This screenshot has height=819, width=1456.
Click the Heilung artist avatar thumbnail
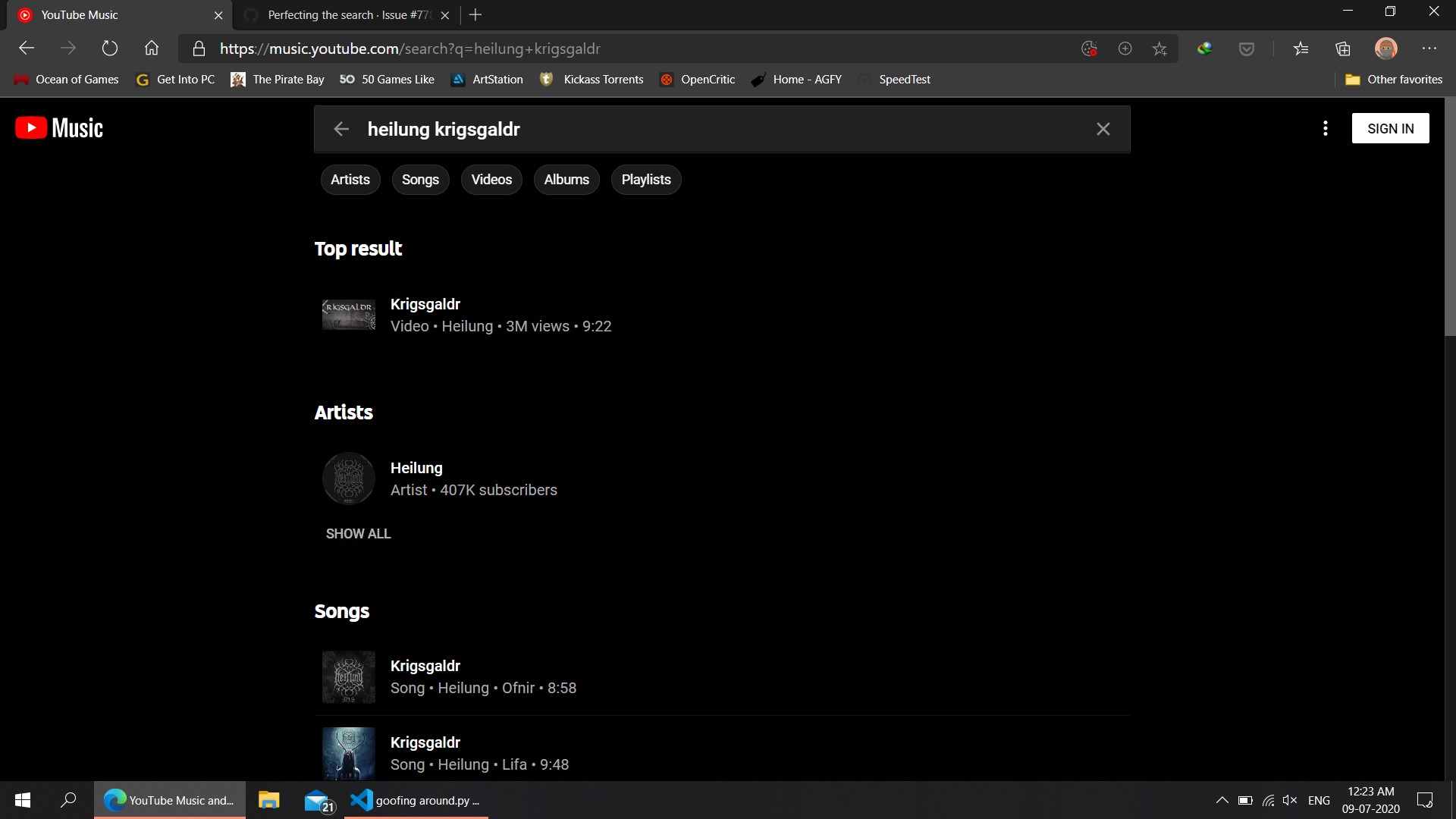pyautogui.click(x=349, y=479)
